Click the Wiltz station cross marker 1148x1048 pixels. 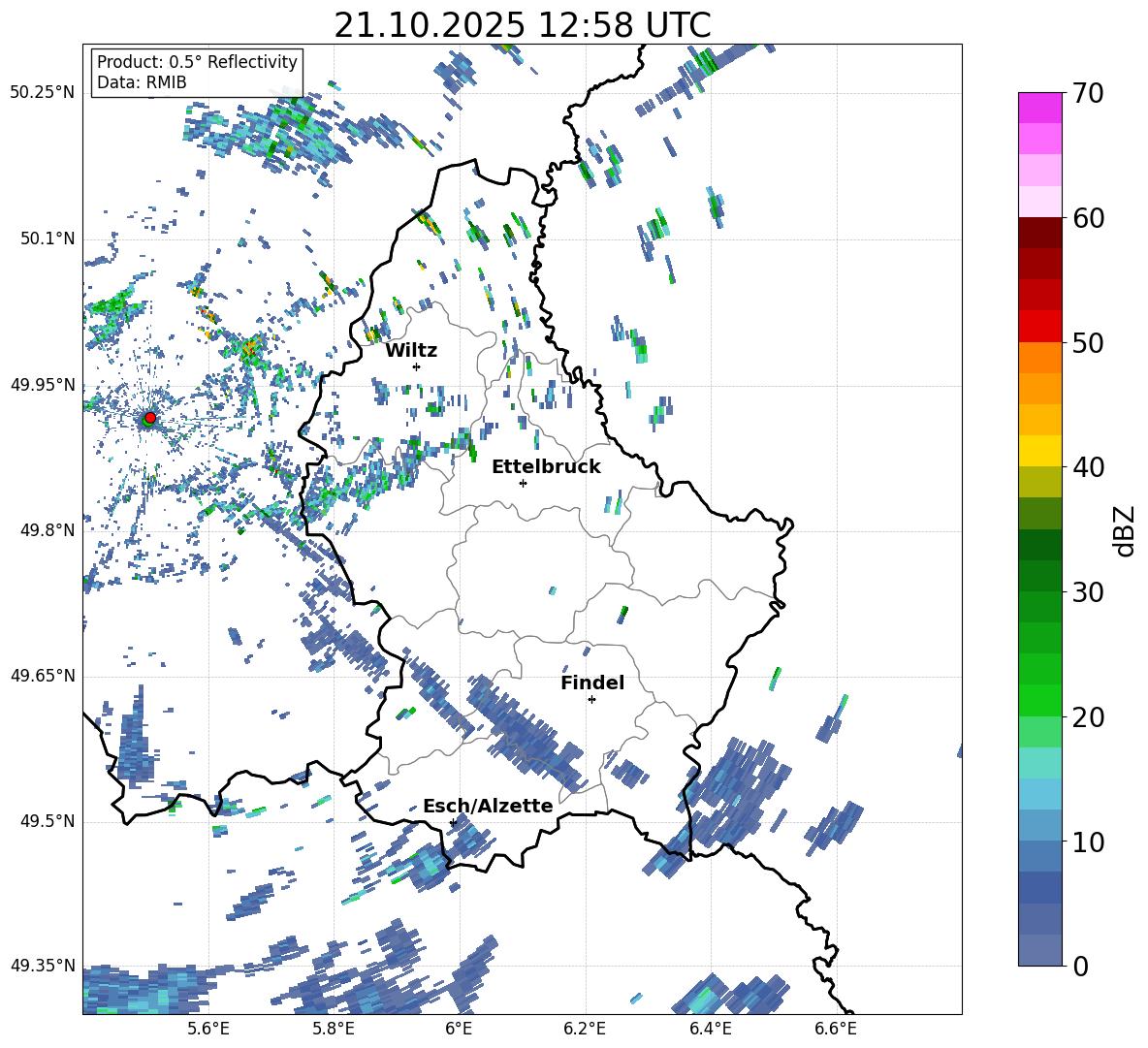click(x=417, y=366)
